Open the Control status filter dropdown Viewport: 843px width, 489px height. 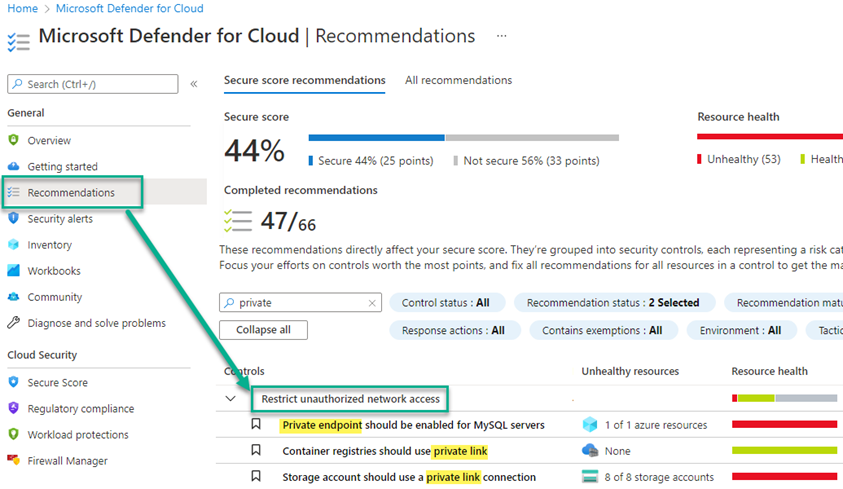[445, 303]
